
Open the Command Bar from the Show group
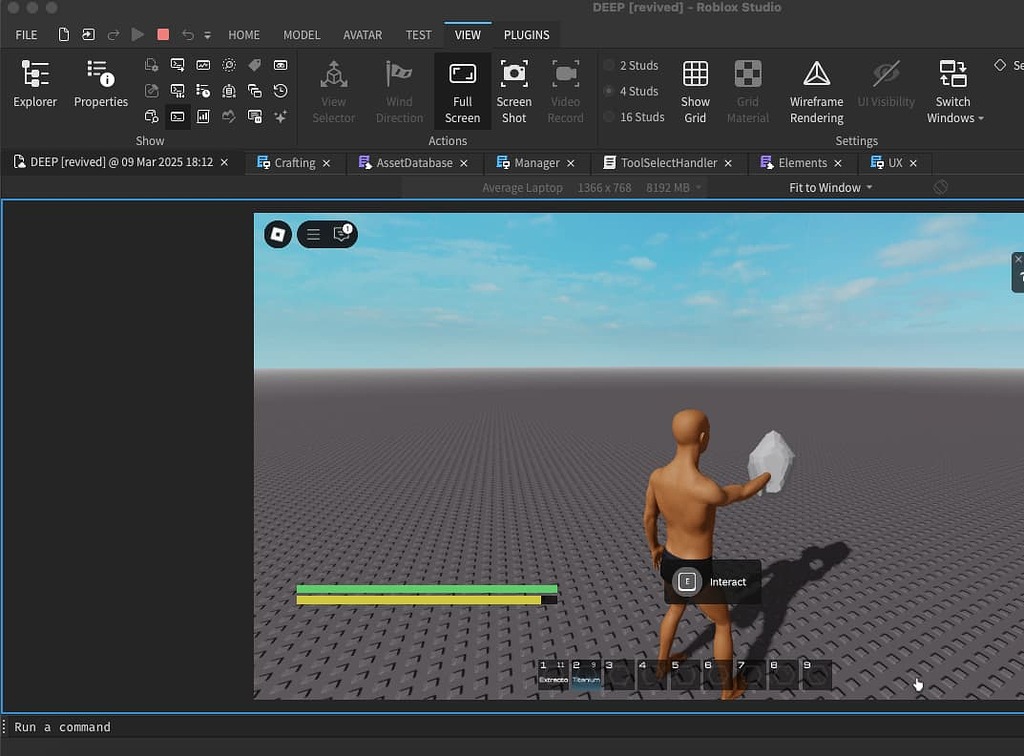coord(177,116)
